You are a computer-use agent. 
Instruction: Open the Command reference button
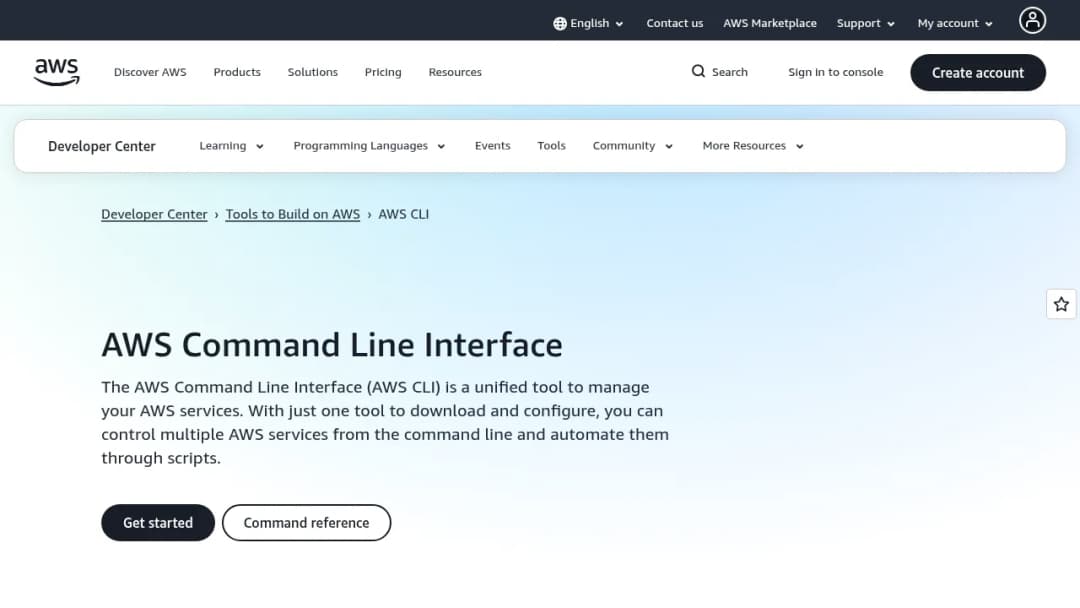click(307, 523)
